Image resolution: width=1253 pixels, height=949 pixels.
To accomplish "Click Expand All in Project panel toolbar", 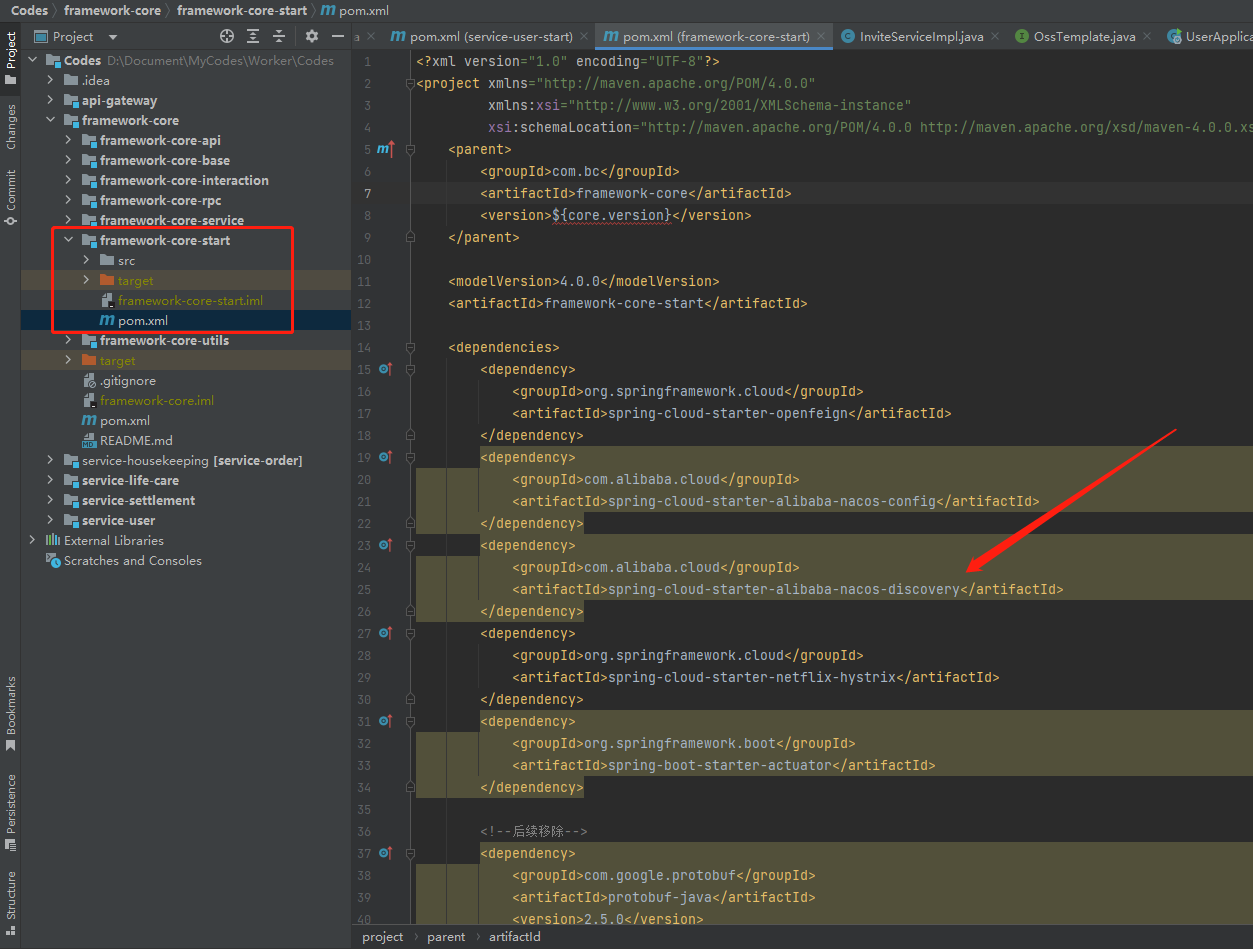I will (x=253, y=36).
